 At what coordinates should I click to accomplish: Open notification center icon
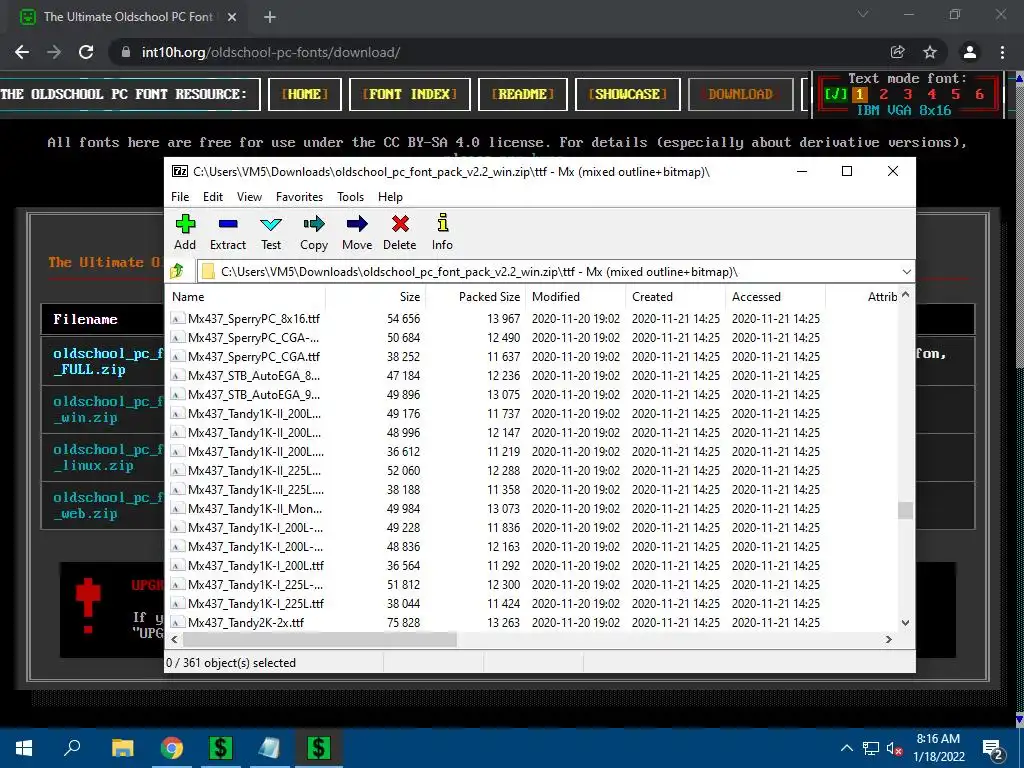pyautogui.click(x=993, y=749)
